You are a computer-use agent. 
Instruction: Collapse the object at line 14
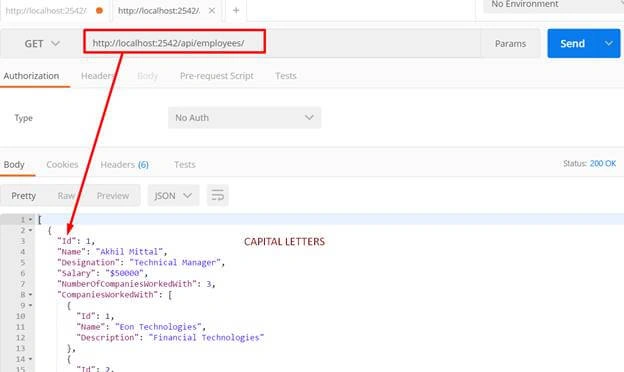pos(30,359)
